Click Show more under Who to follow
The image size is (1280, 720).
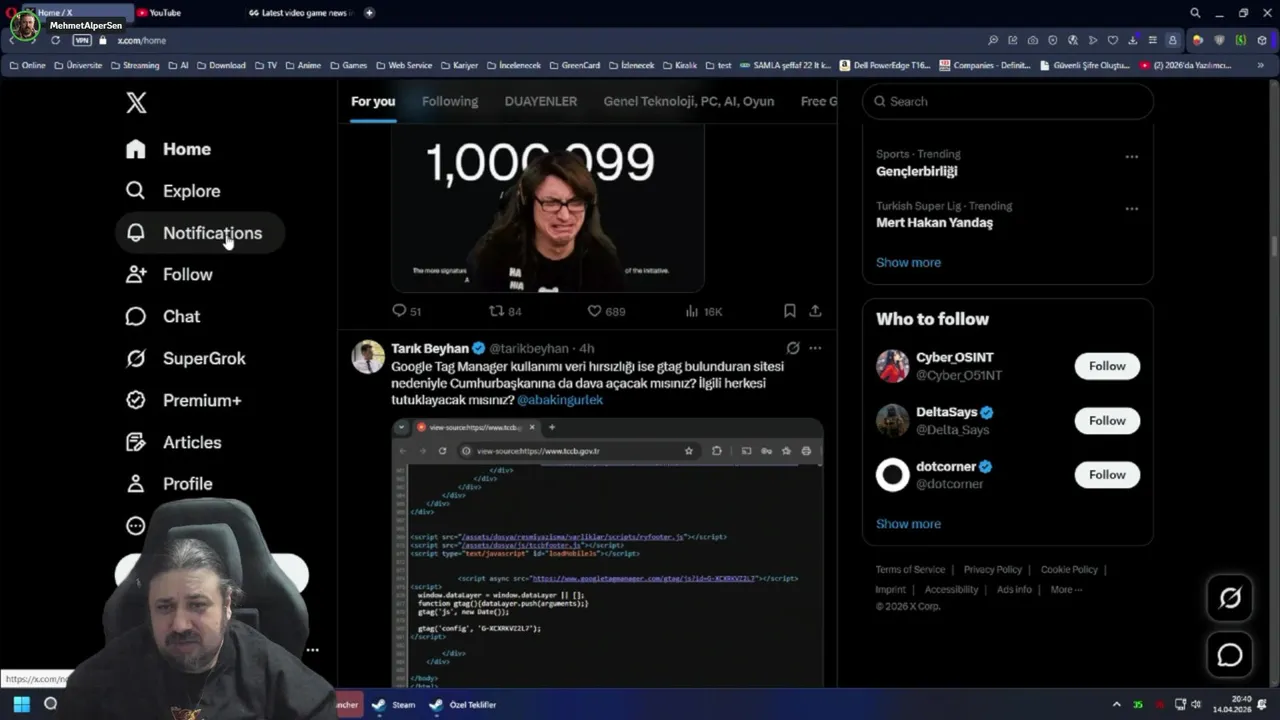908,524
